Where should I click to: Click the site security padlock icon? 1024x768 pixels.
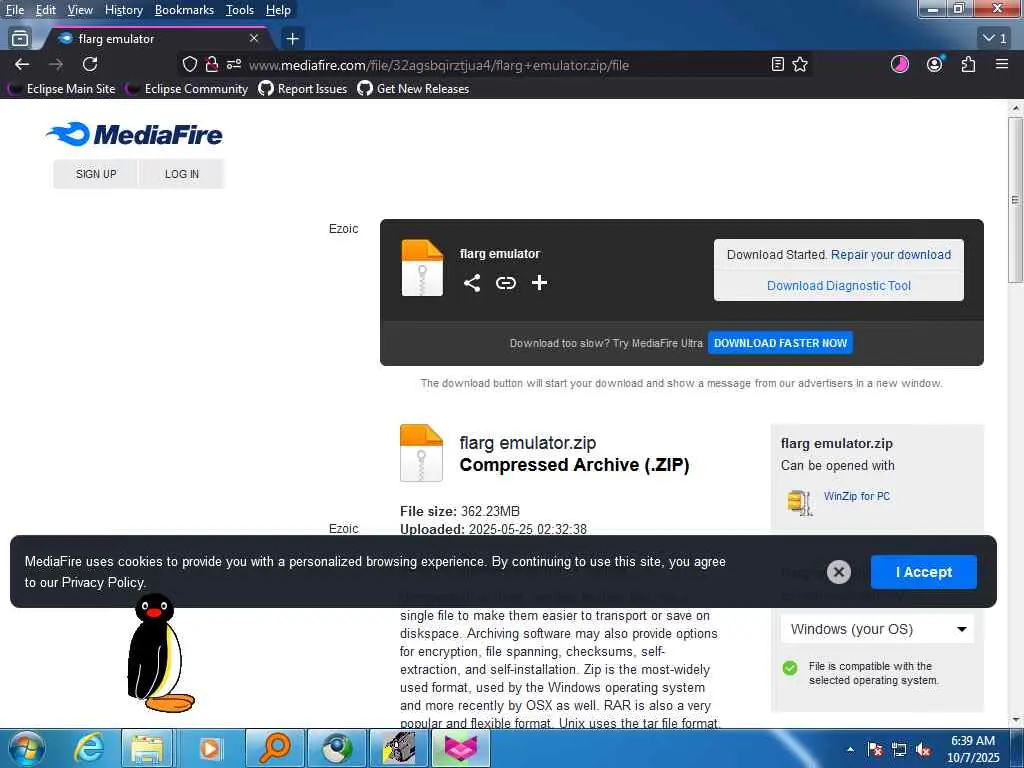(212, 64)
